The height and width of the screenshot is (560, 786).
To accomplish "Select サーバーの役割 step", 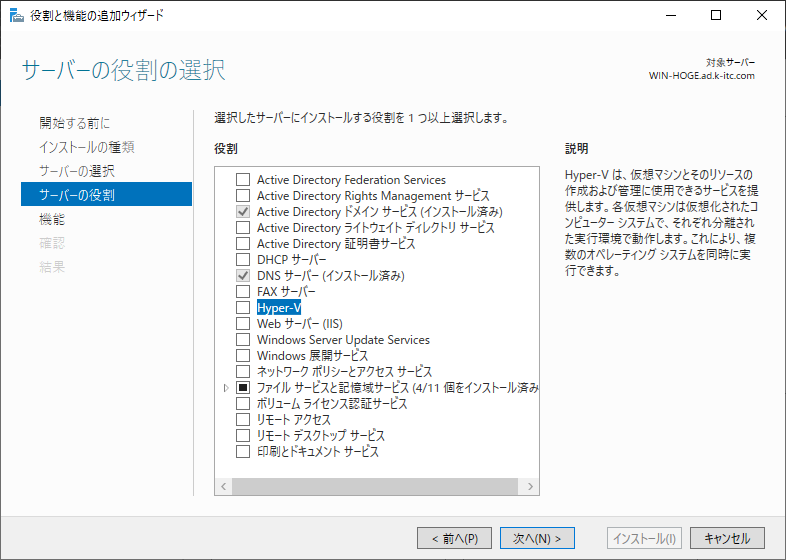I will pyautogui.click(x=106, y=195).
